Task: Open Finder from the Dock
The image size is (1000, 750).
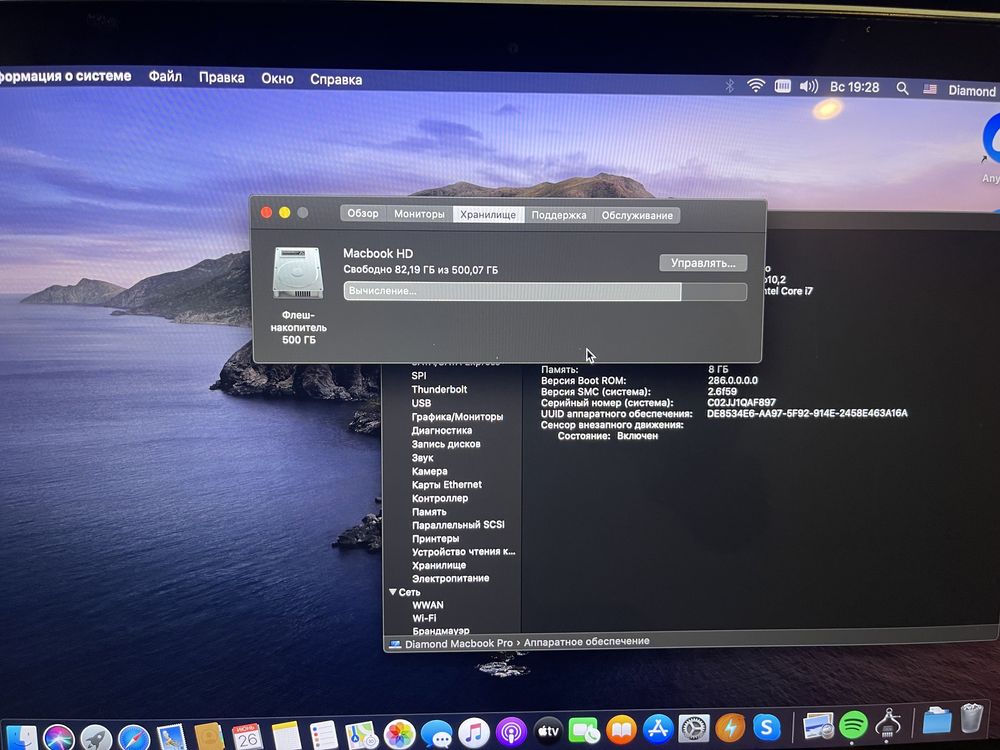Action: click(x=20, y=739)
